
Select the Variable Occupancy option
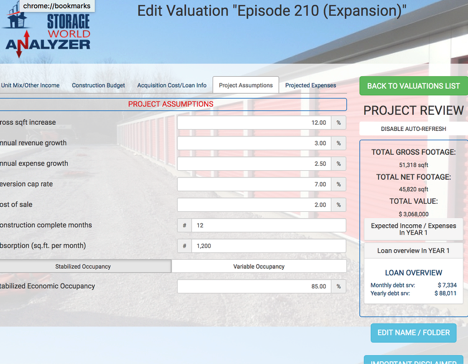pos(259,266)
